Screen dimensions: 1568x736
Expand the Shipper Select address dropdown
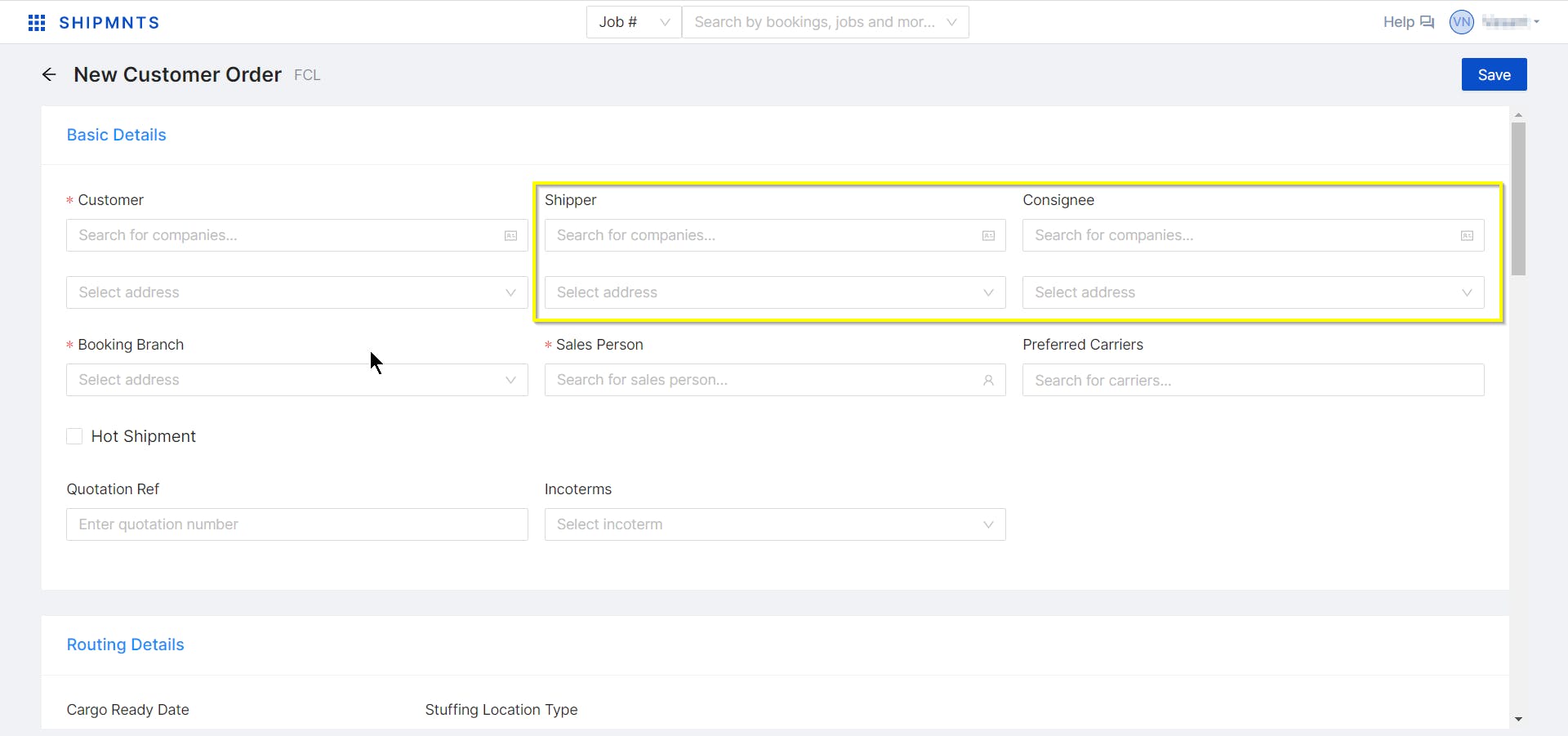tap(774, 292)
